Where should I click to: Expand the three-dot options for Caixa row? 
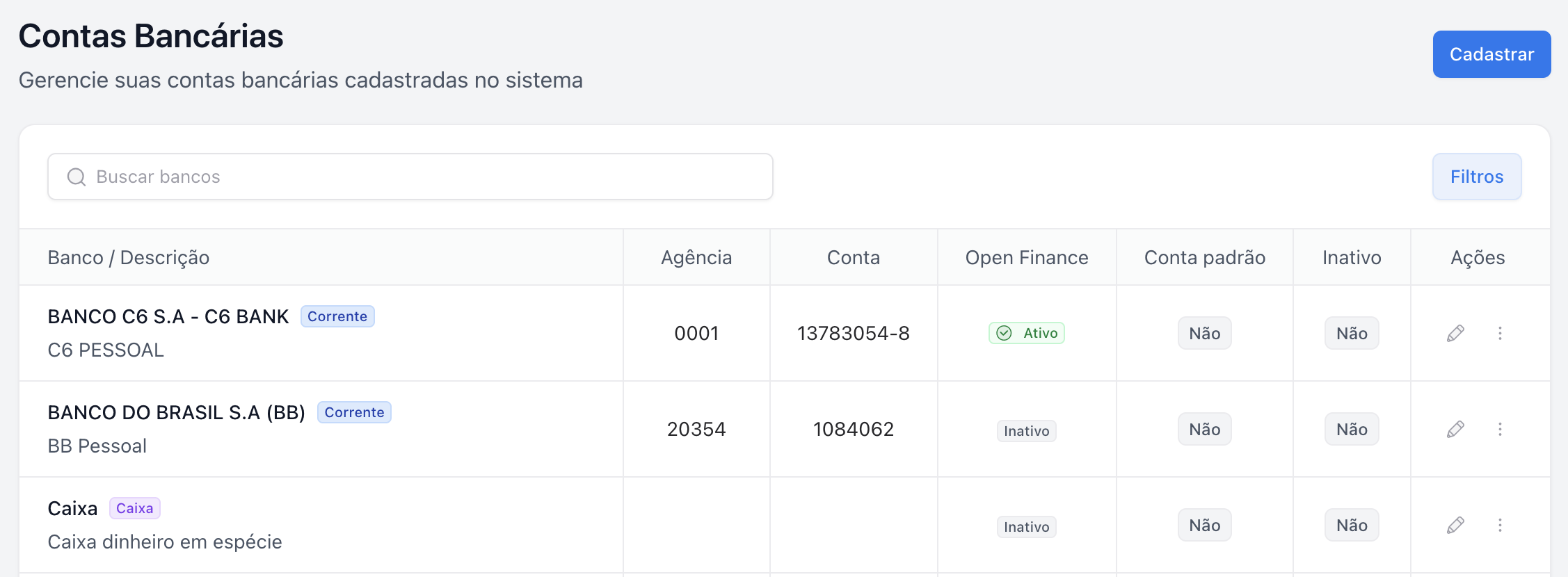click(1500, 526)
